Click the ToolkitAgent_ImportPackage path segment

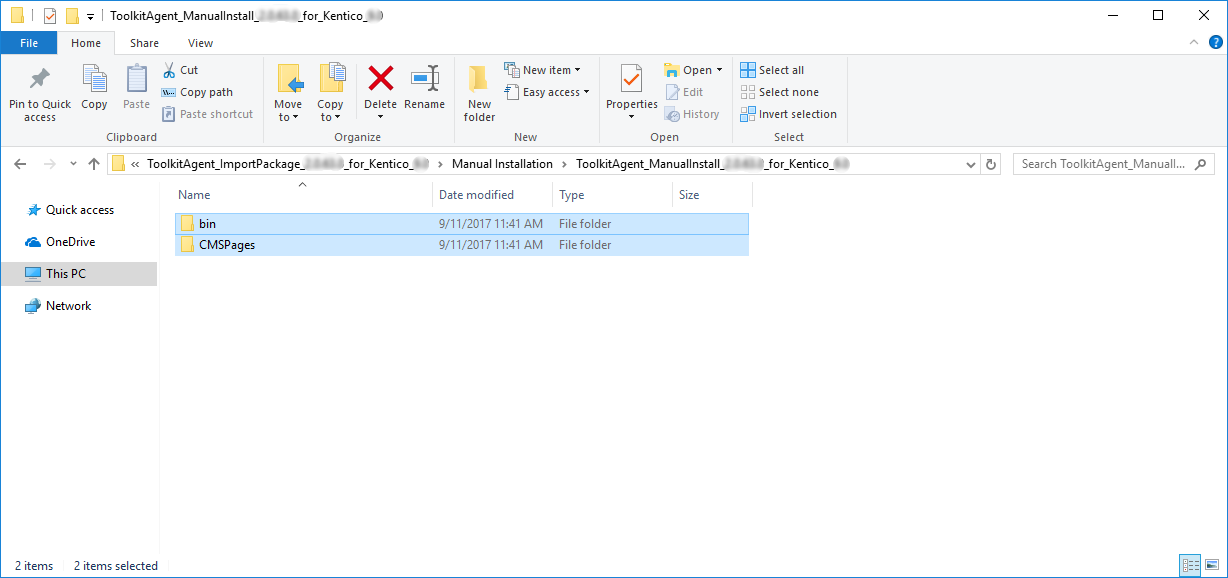288,164
